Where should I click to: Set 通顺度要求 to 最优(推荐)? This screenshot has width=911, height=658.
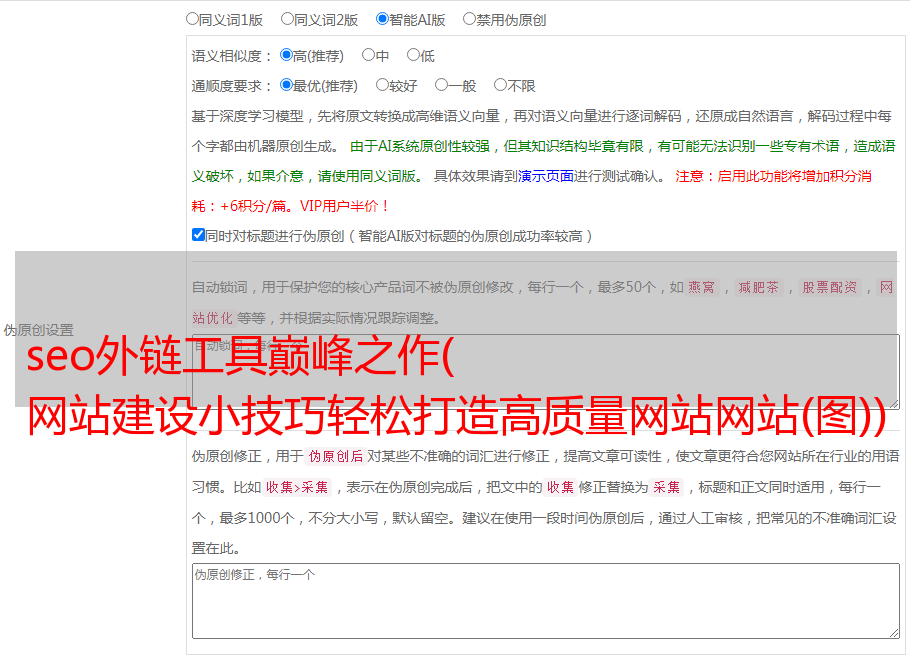pos(286,85)
